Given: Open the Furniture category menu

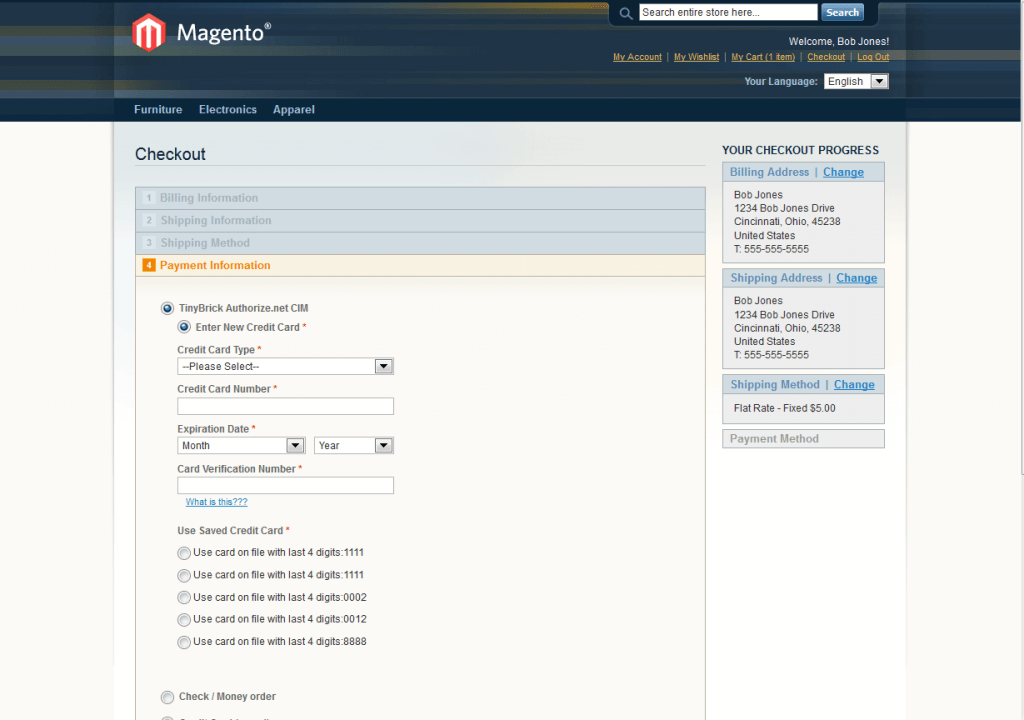Looking at the screenshot, I should pos(158,110).
